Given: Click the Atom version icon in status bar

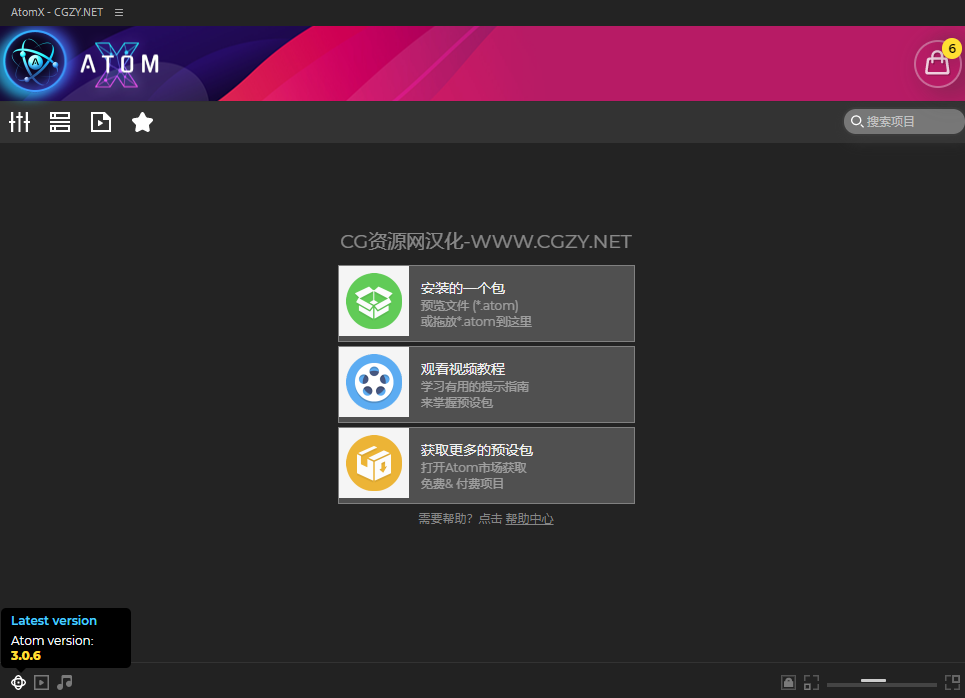Looking at the screenshot, I should [18, 682].
